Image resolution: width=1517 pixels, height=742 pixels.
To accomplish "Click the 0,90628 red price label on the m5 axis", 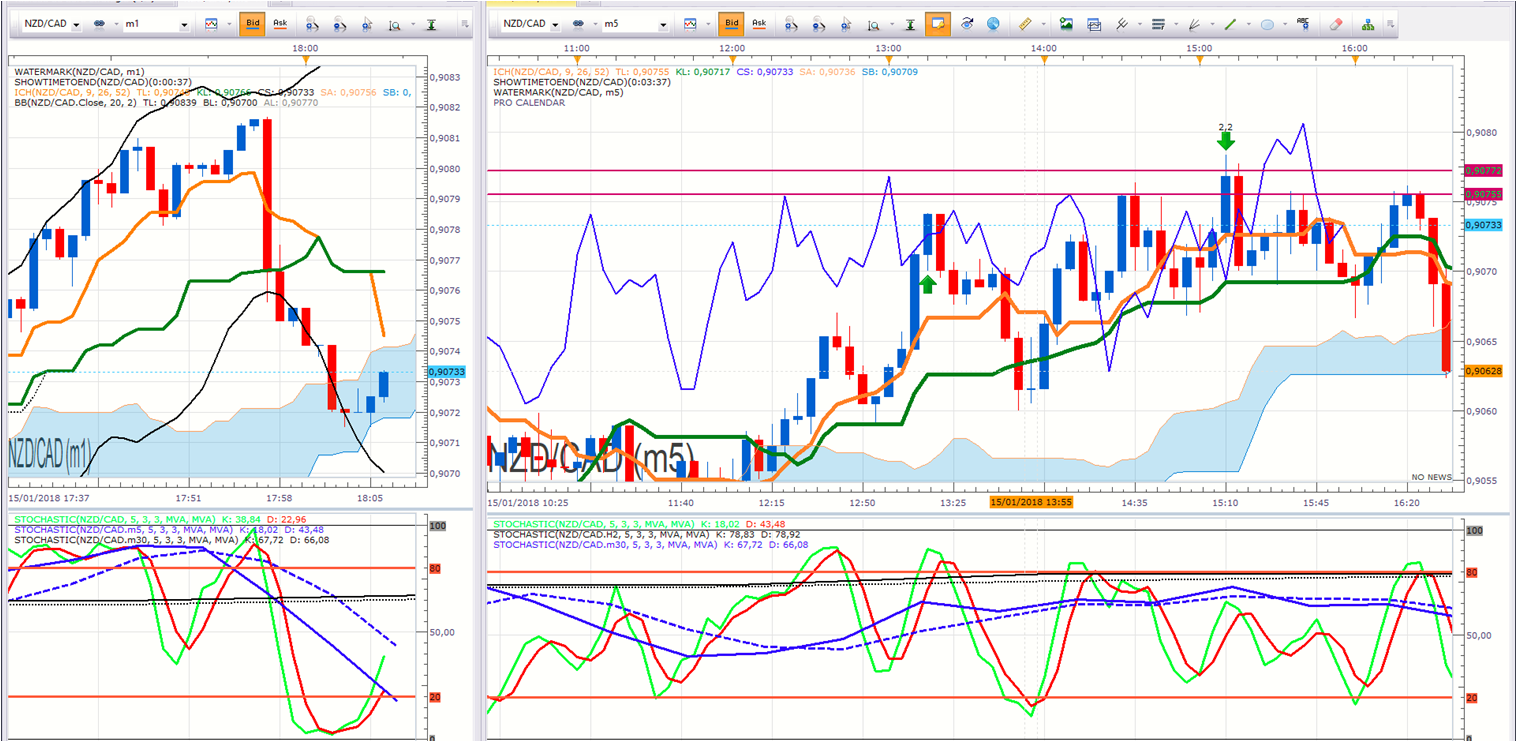I will (1483, 371).
